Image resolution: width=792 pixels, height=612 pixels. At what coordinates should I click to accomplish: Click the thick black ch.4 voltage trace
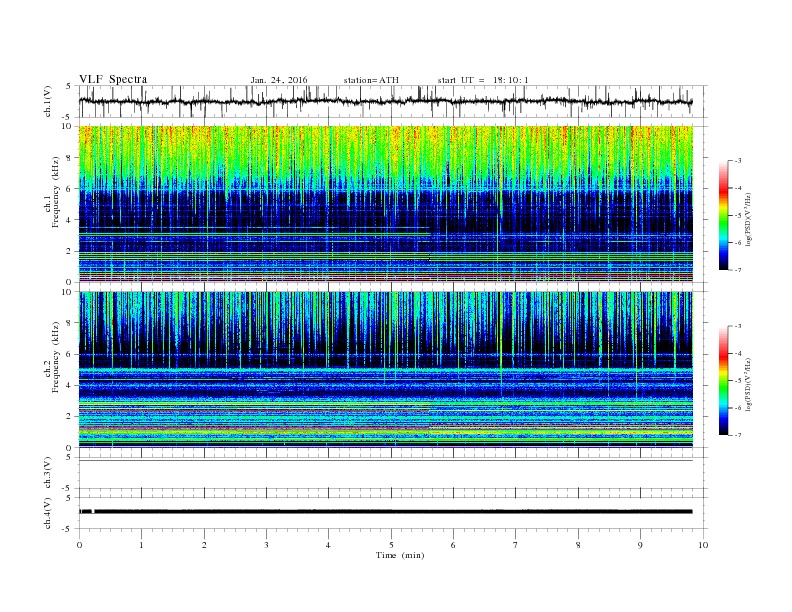pyautogui.click(x=386, y=512)
